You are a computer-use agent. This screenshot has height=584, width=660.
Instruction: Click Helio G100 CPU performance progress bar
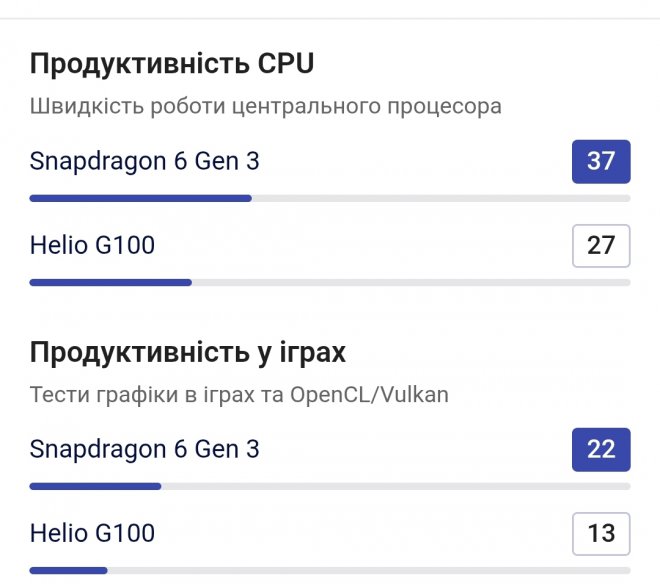[x=110, y=282]
